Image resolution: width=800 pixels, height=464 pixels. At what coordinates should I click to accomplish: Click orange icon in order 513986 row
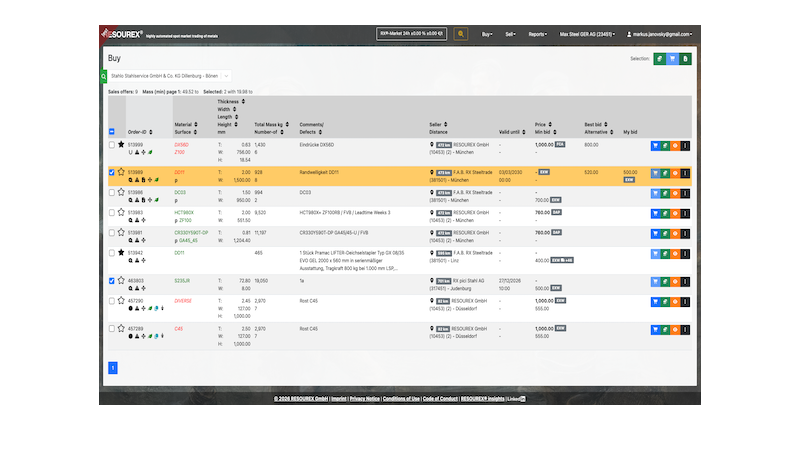pos(675,193)
